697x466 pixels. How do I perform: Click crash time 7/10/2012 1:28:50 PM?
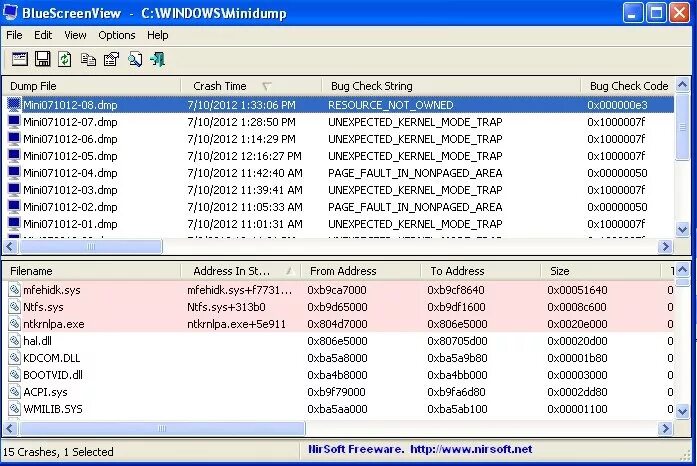click(x=241, y=122)
